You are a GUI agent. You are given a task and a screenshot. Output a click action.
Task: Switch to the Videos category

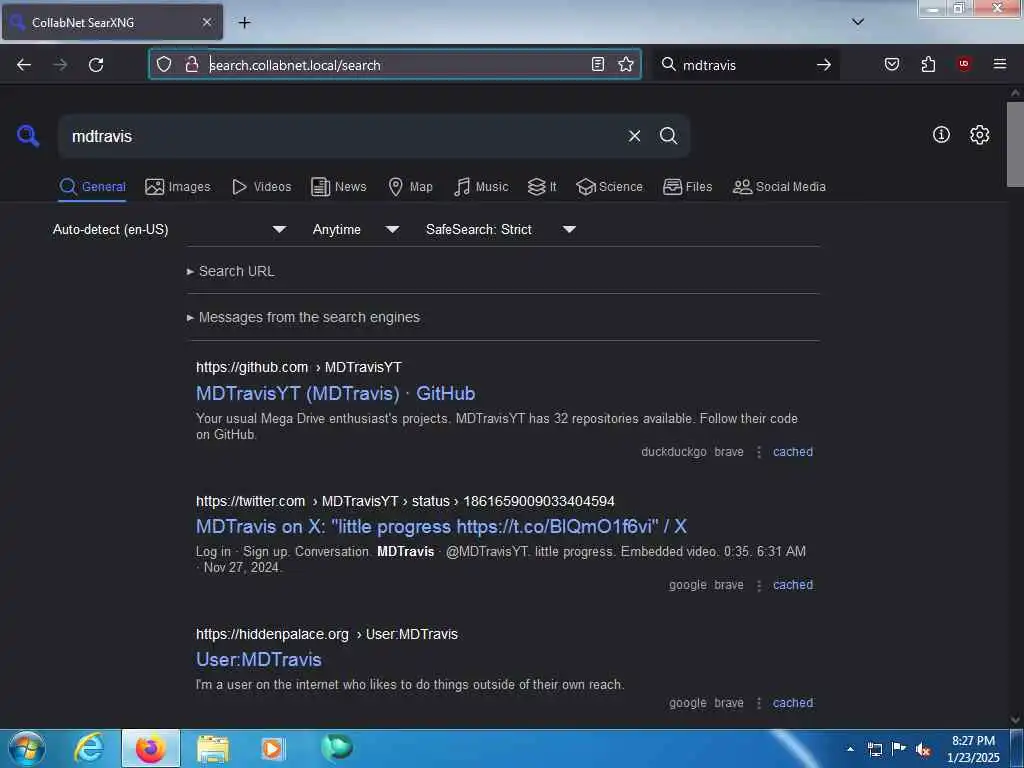261,187
